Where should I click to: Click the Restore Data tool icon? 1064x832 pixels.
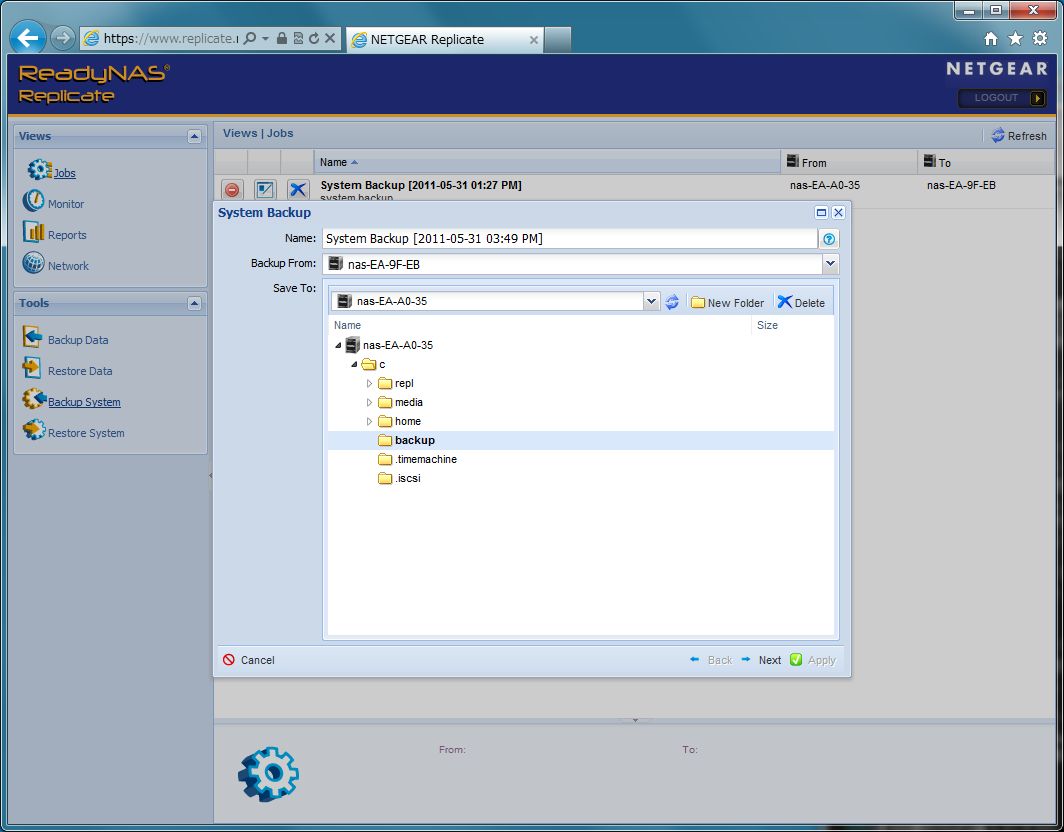[33, 369]
